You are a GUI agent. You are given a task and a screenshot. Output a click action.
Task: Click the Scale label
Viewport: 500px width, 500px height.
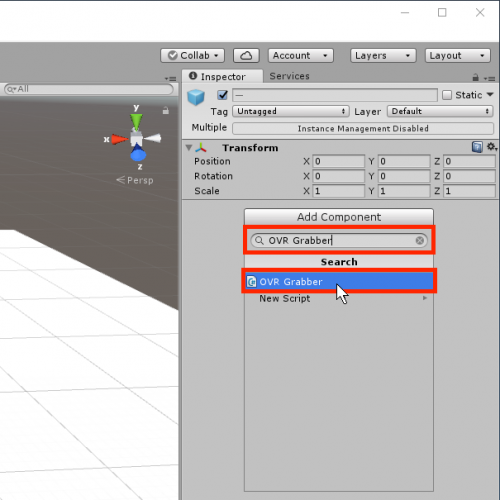207,191
